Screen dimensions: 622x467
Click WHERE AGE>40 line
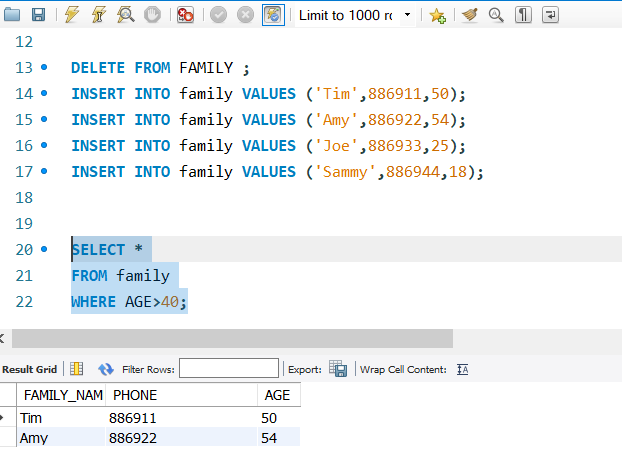point(129,302)
